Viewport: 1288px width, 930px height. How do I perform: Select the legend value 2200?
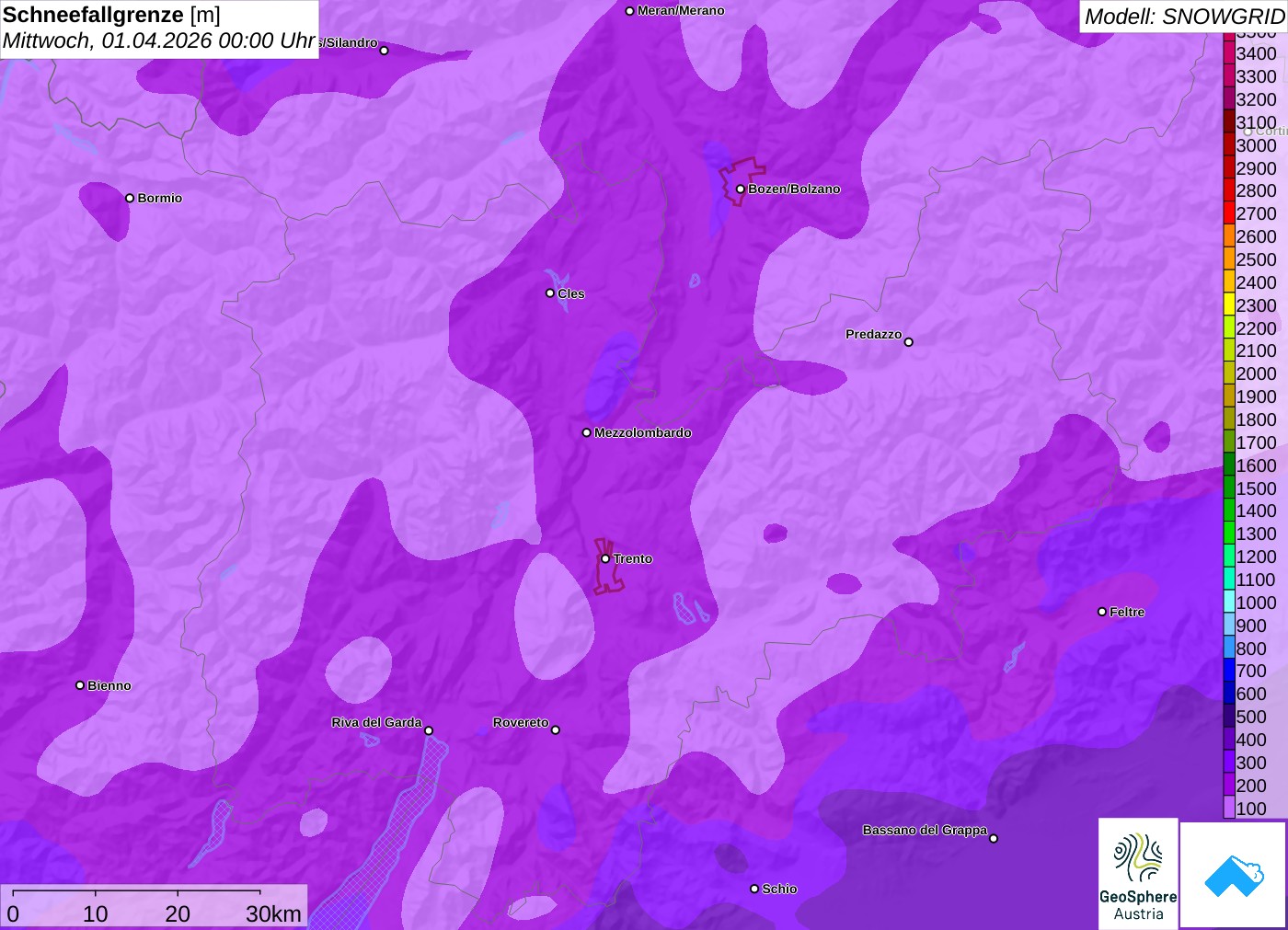coord(1256,328)
